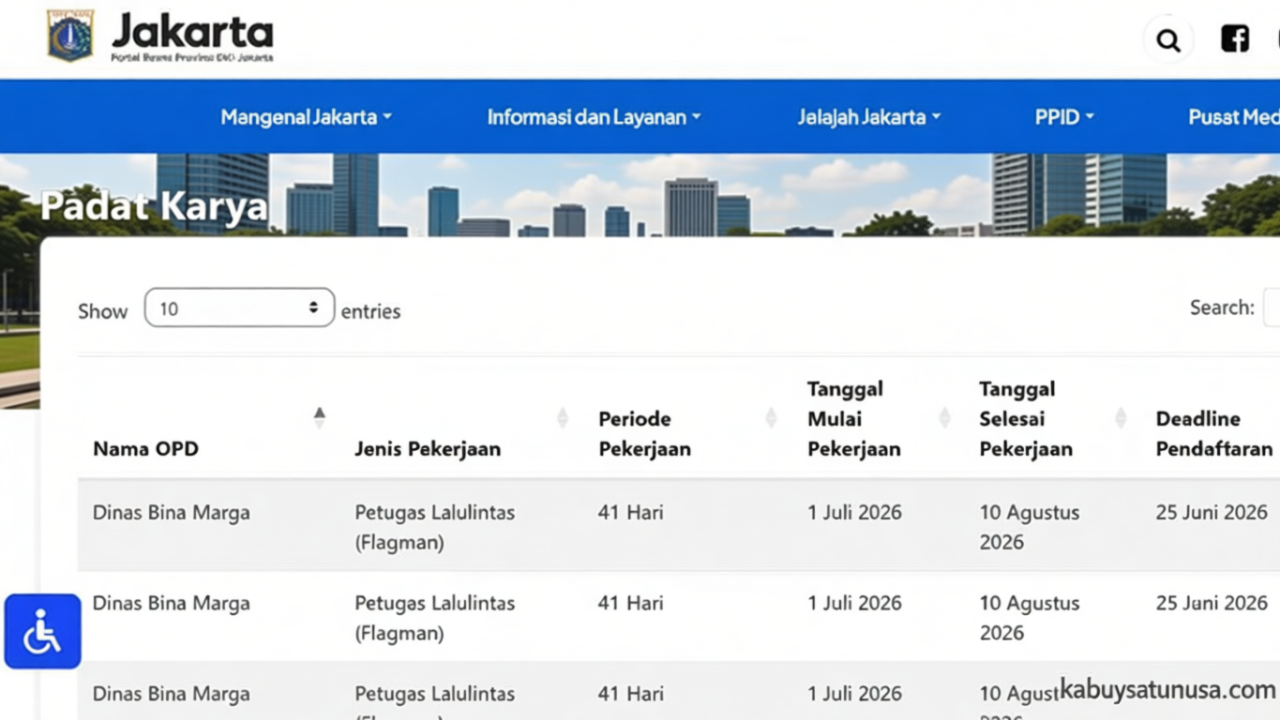Click second row 41 Hari cell
Image resolution: width=1280 pixels, height=720 pixels.
(x=631, y=603)
